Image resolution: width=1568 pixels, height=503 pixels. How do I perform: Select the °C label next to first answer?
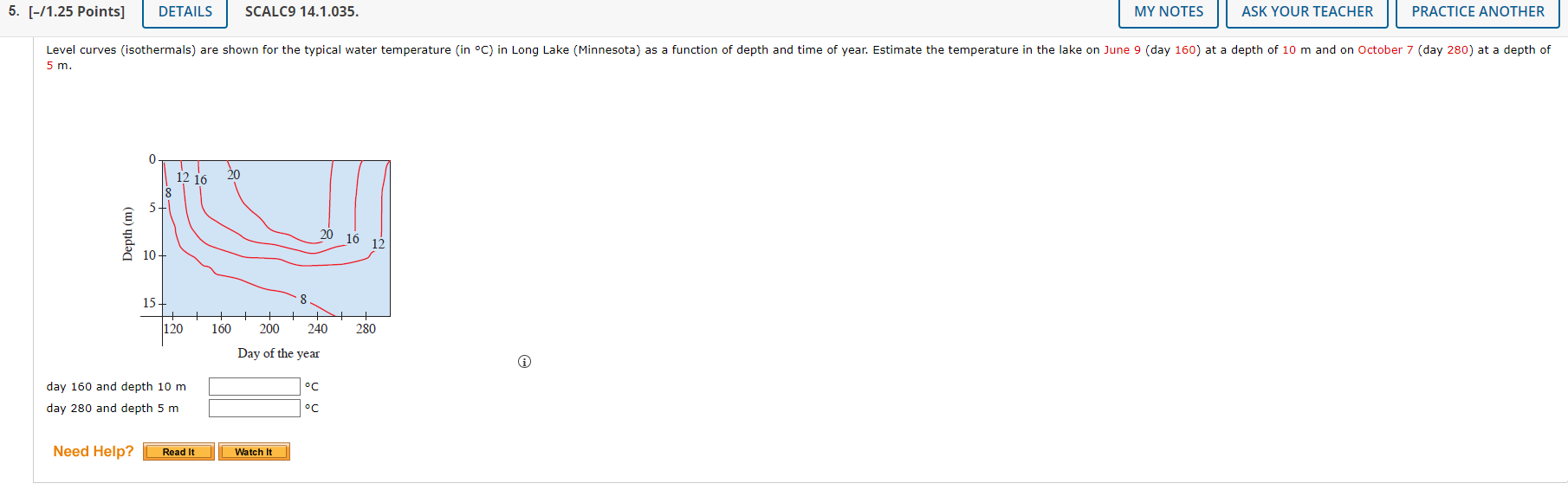tap(313, 386)
